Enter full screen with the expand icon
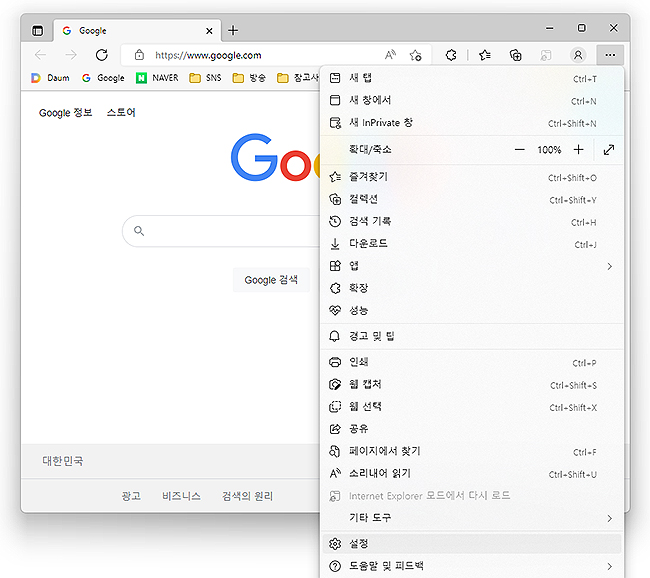Image resolution: width=650 pixels, height=578 pixels. pyautogui.click(x=609, y=150)
